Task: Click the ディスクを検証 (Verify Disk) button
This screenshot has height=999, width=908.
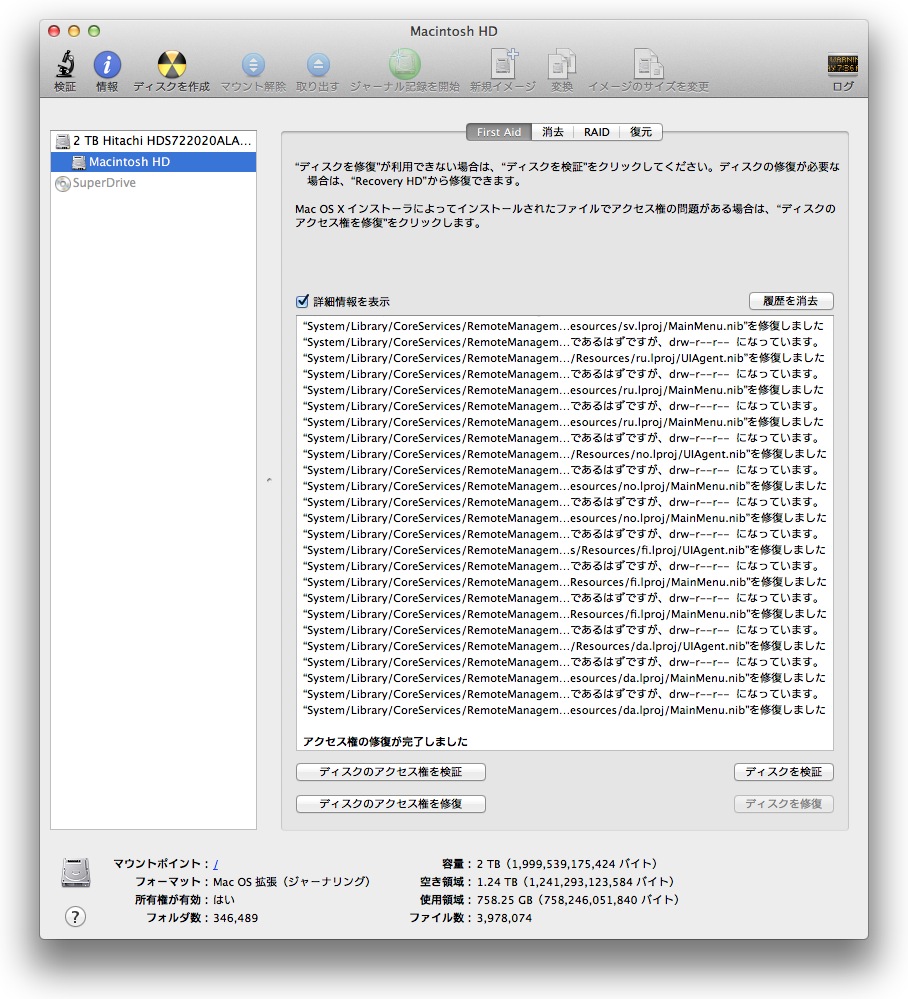Action: 783,772
